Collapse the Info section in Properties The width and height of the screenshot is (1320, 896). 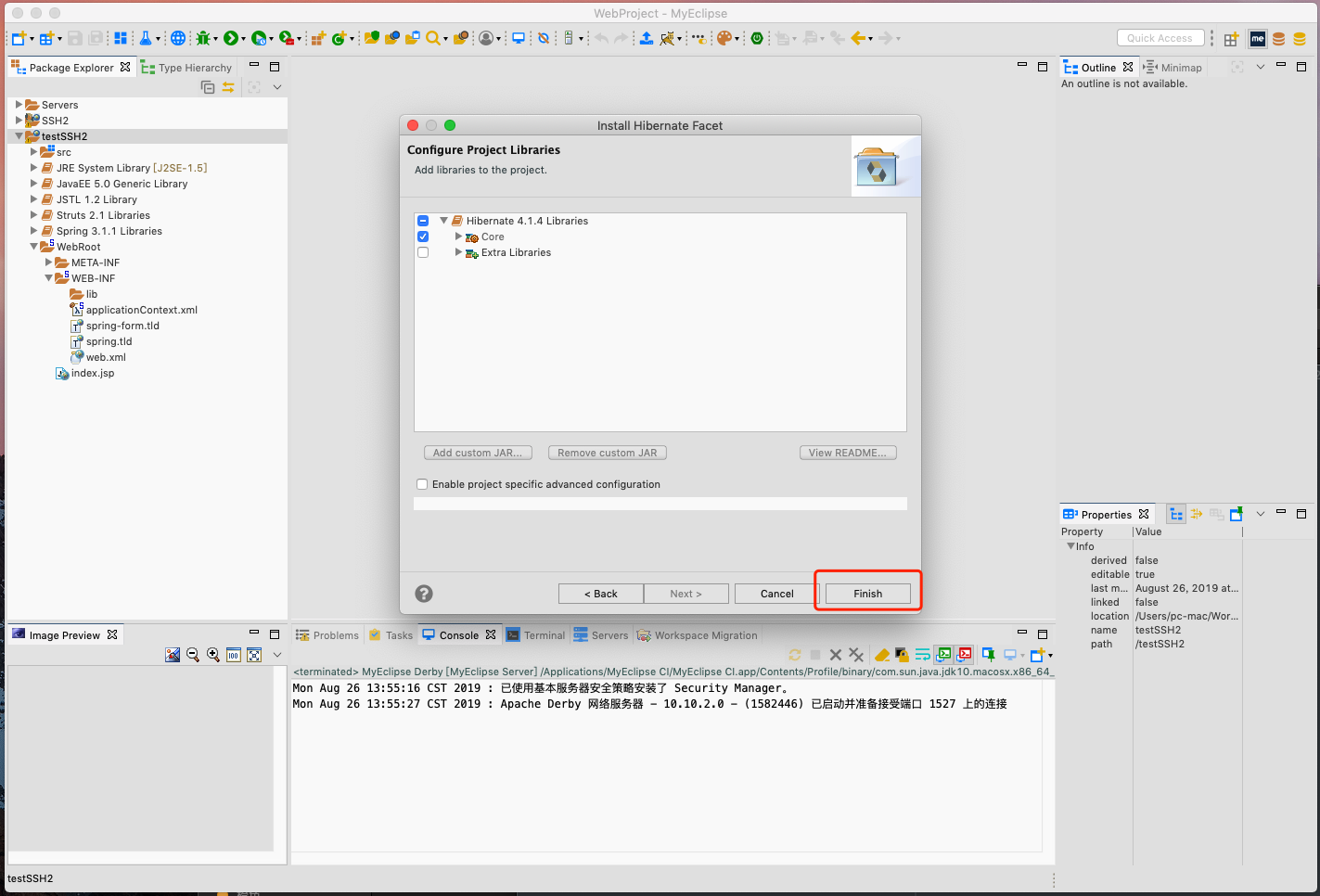[1070, 546]
